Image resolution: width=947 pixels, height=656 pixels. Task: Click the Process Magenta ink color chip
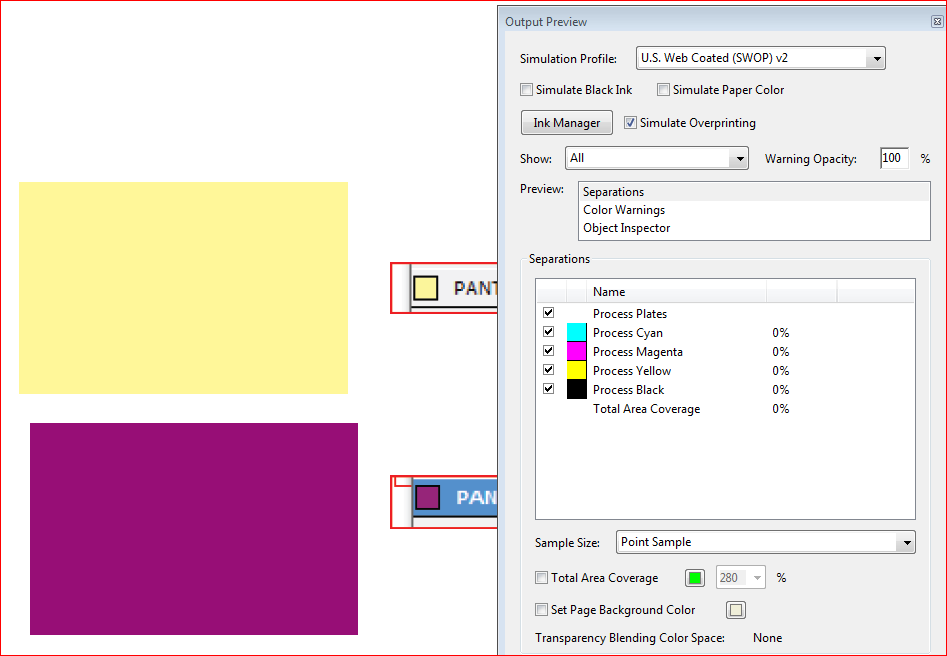click(x=575, y=351)
